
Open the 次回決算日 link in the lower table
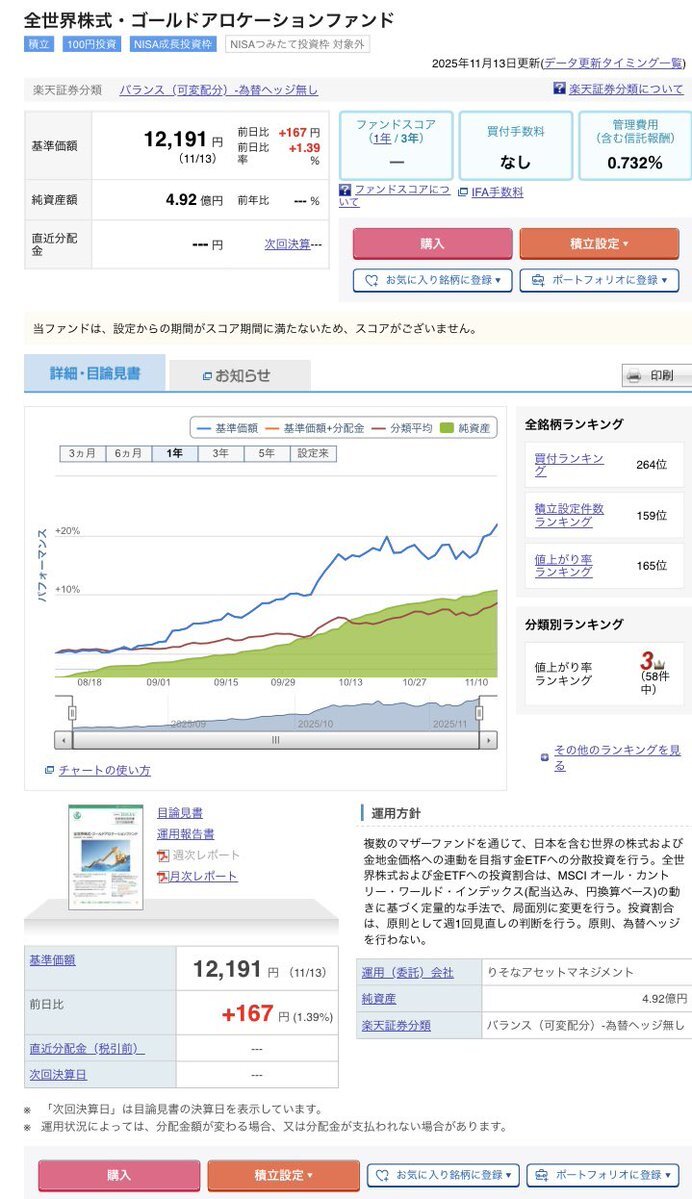click(x=58, y=1074)
